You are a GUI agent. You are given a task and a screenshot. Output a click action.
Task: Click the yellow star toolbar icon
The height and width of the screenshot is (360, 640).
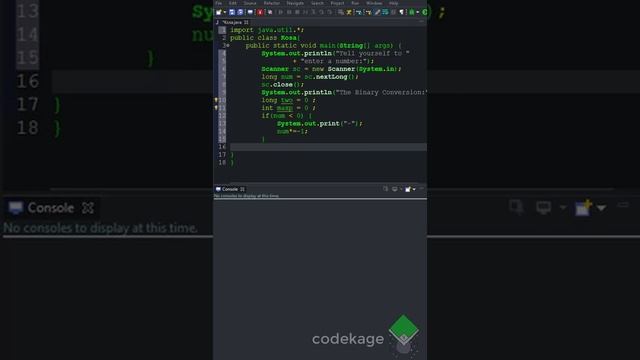click(349, 12)
